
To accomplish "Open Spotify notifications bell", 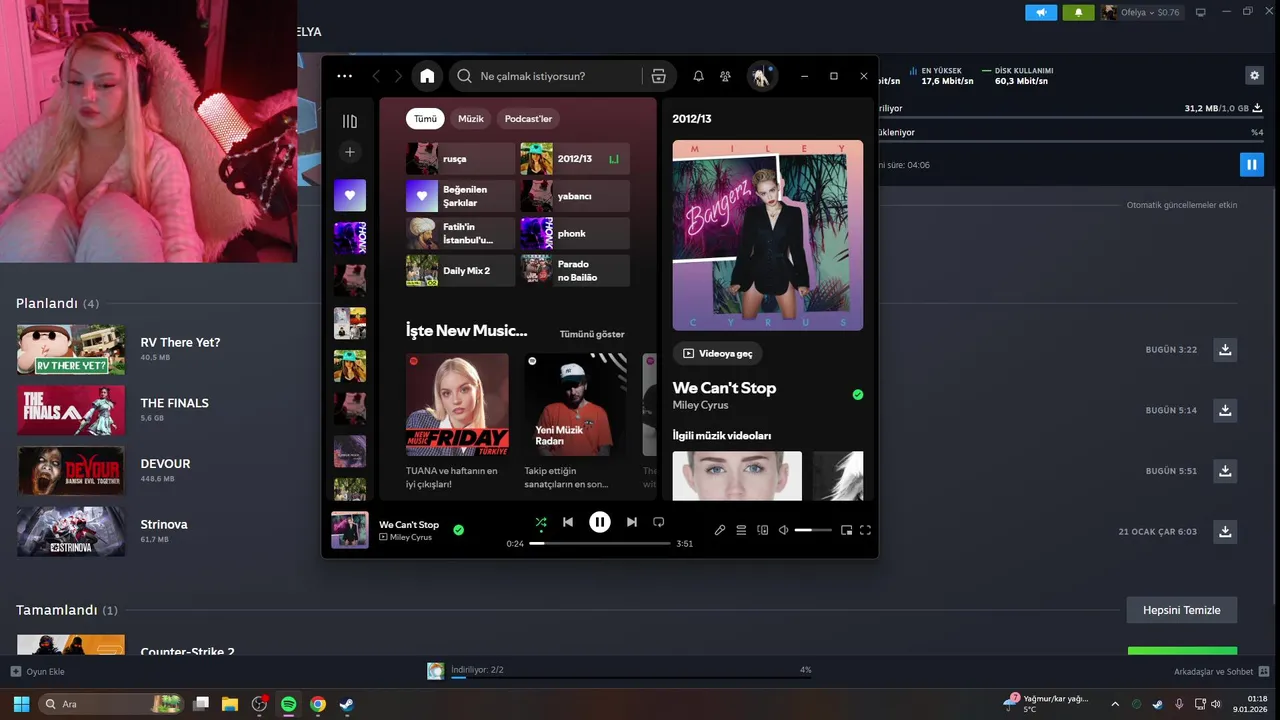I will [x=698, y=76].
